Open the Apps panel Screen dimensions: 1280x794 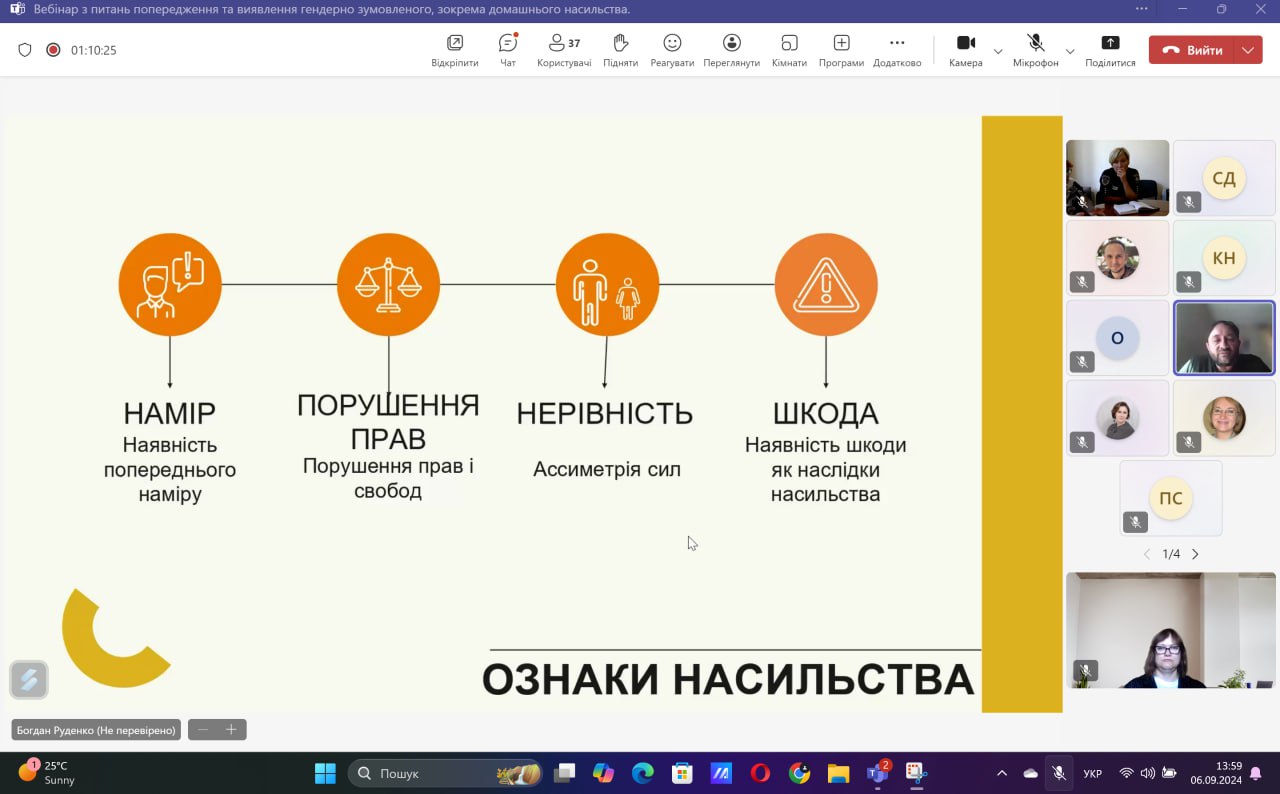click(841, 49)
